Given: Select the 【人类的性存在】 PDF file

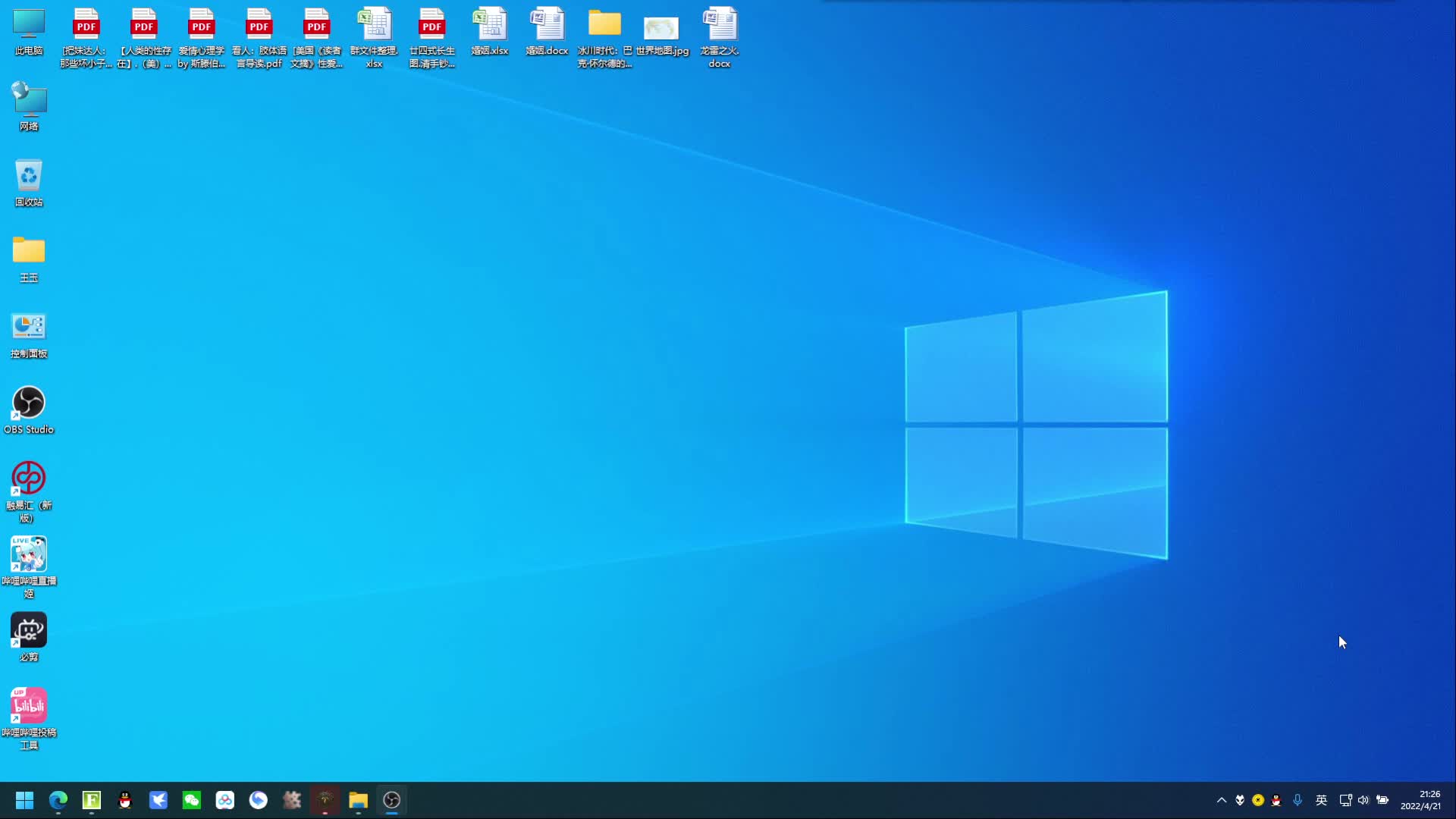Looking at the screenshot, I should [x=144, y=38].
